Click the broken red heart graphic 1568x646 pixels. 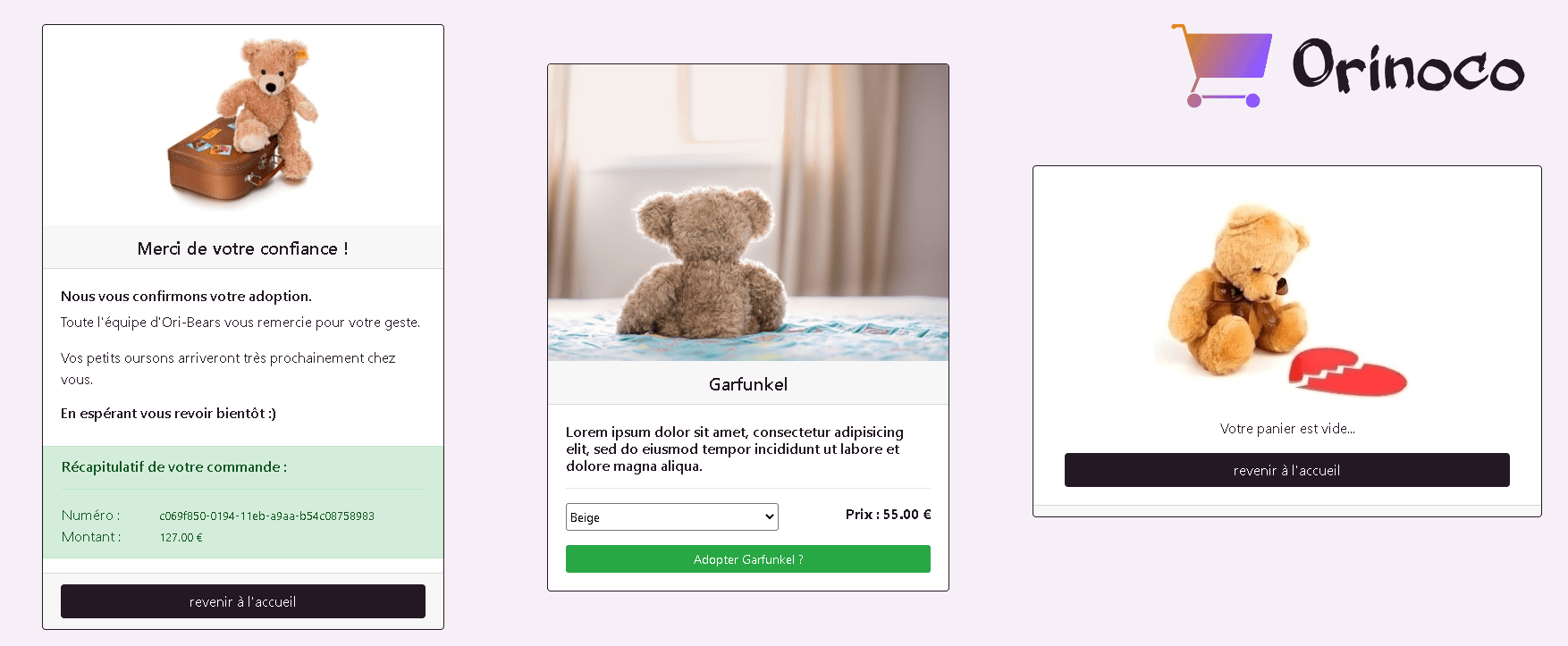coord(1348,371)
